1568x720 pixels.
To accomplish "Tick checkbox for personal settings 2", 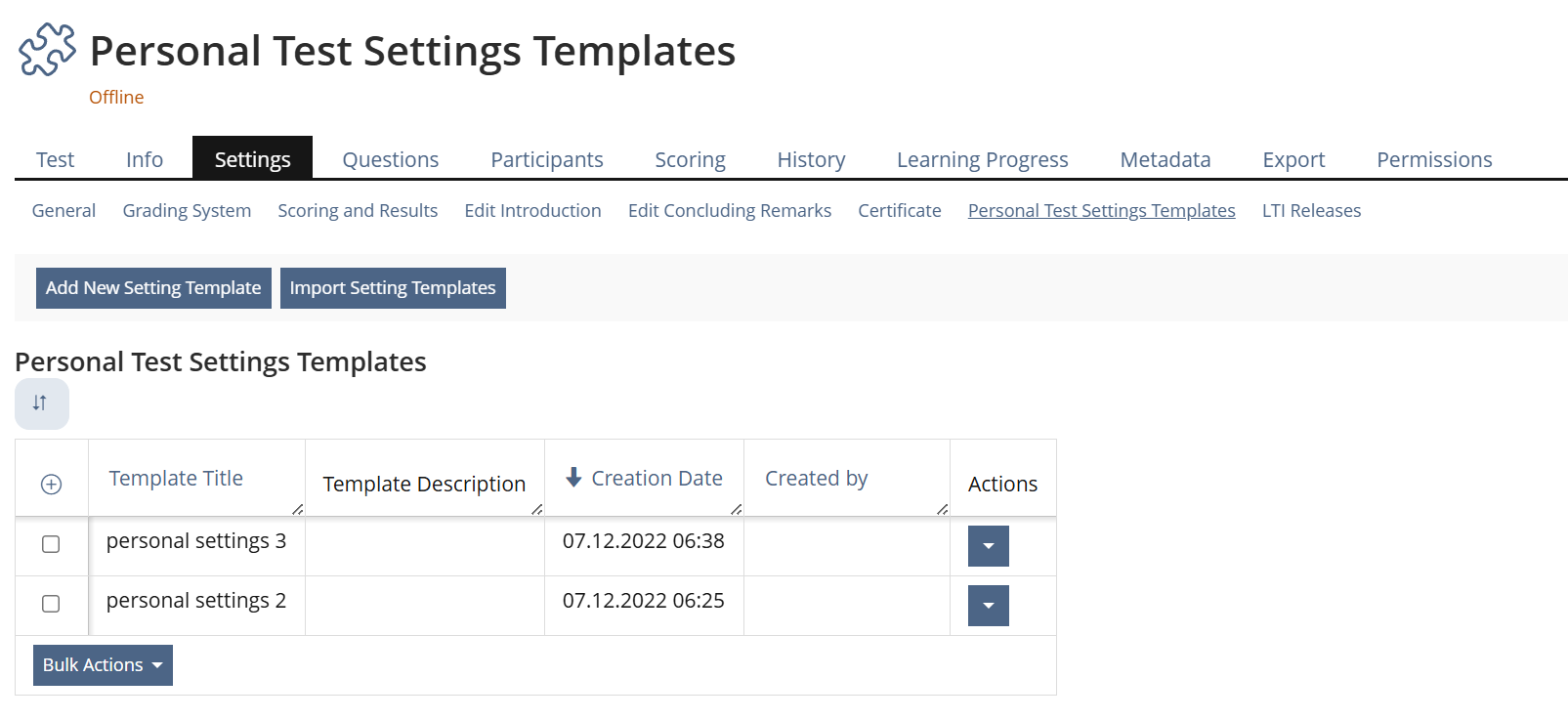I will pyautogui.click(x=51, y=604).
